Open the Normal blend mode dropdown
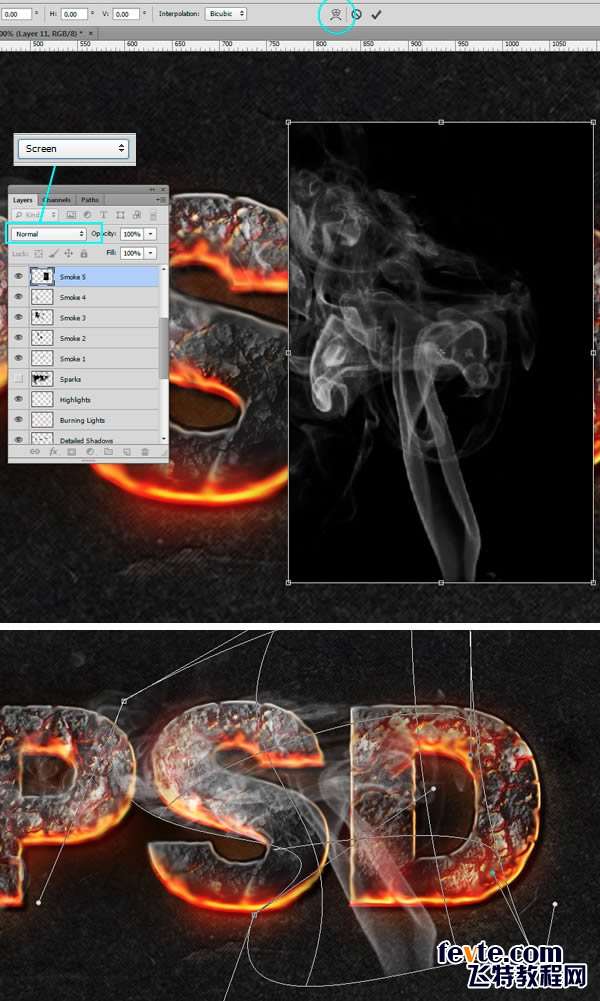The height and width of the screenshot is (1001, 600). (x=49, y=234)
